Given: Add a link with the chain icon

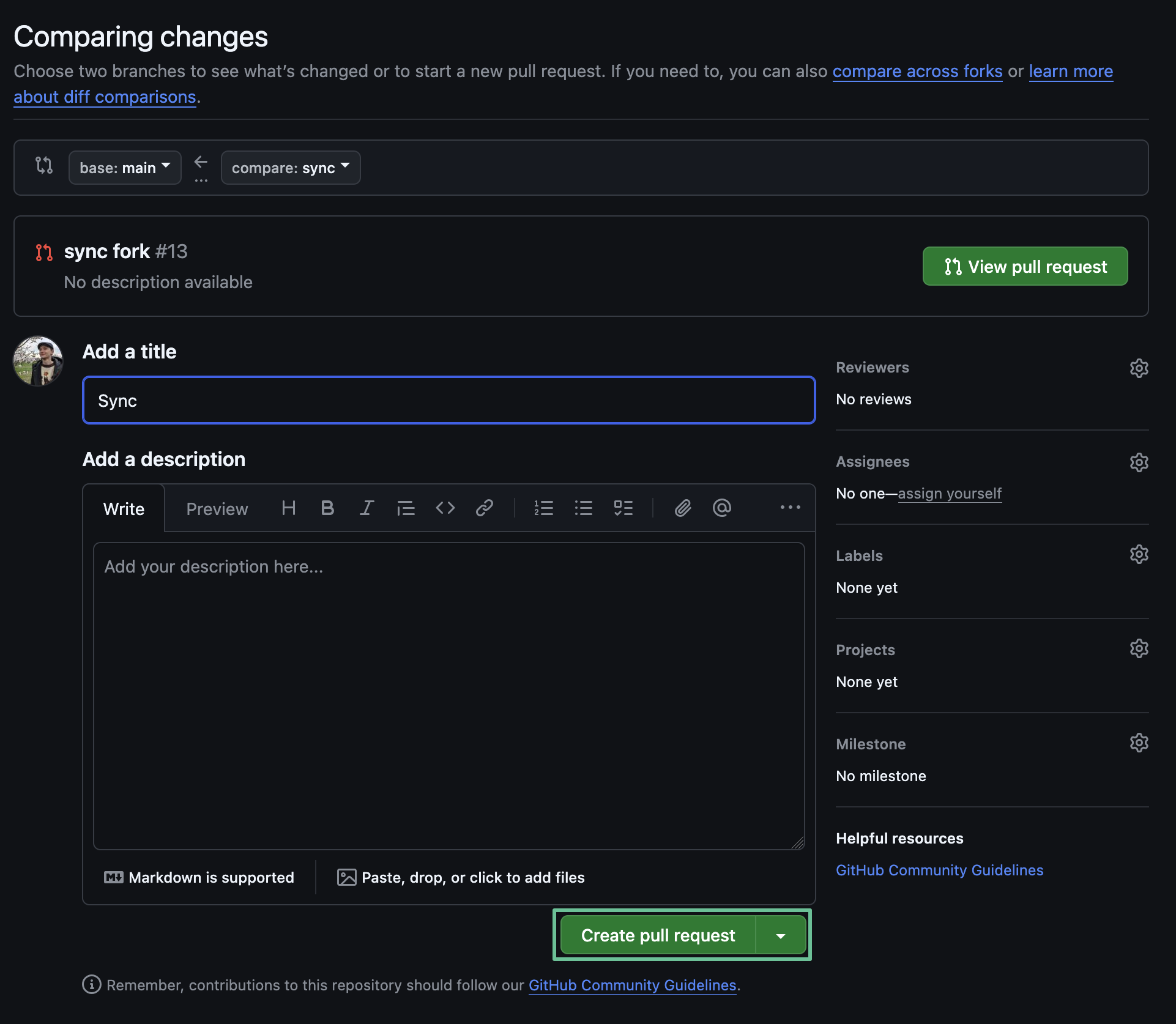Looking at the screenshot, I should [485, 508].
